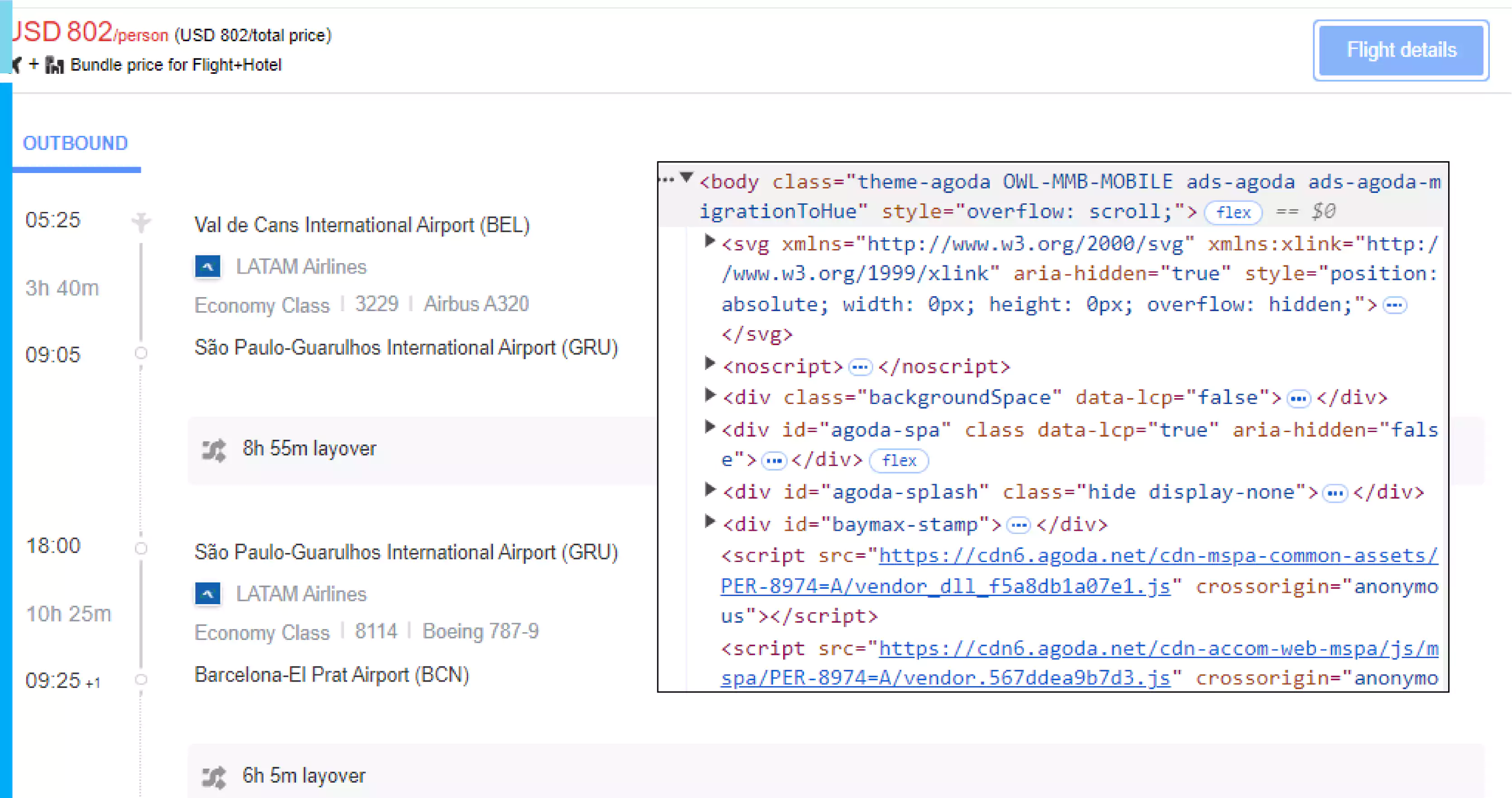Click the flight number 8114
The image size is (1512, 798).
point(376,631)
